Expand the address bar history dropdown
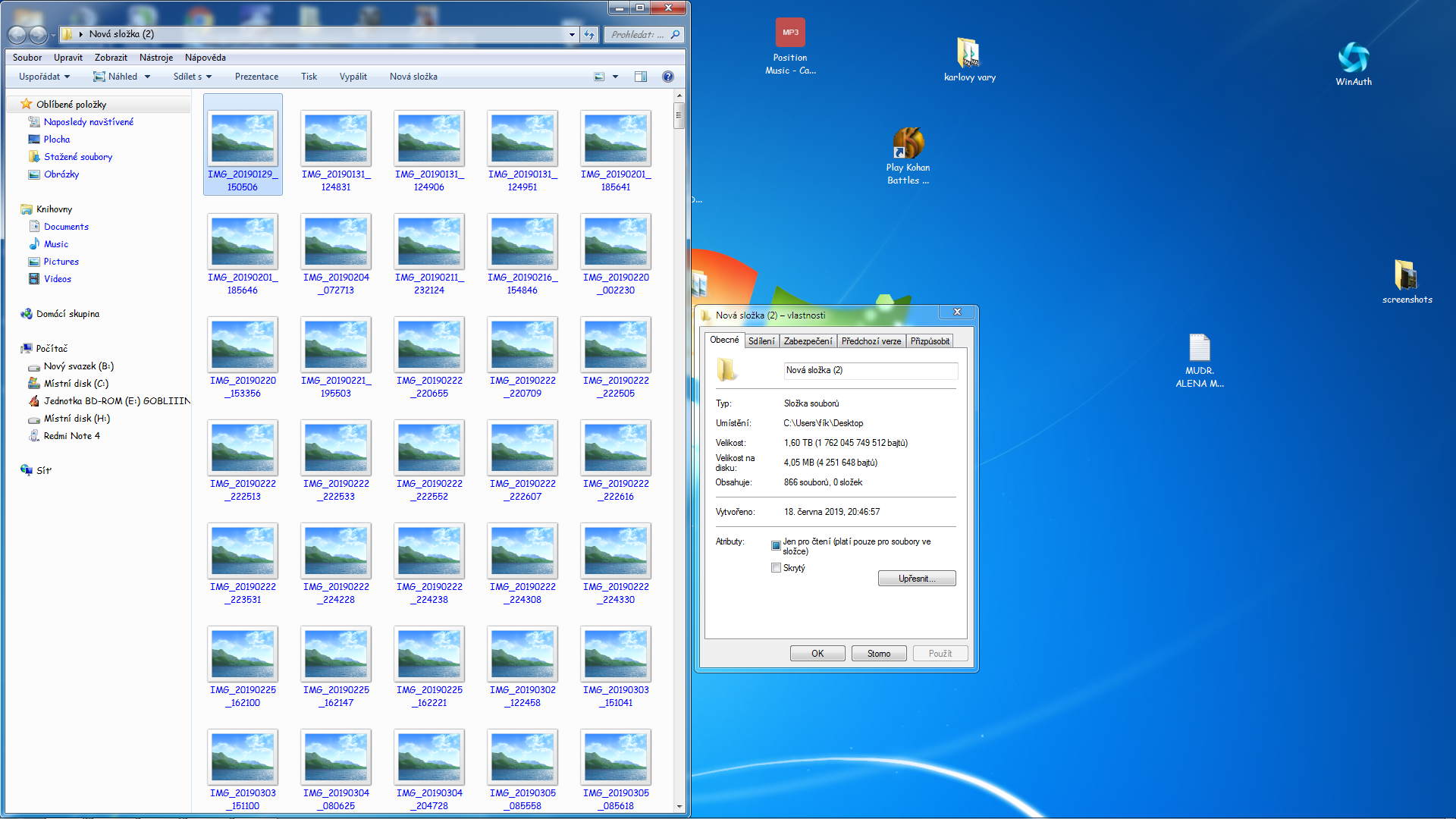Viewport: 1456px width, 819px height. pos(572,34)
